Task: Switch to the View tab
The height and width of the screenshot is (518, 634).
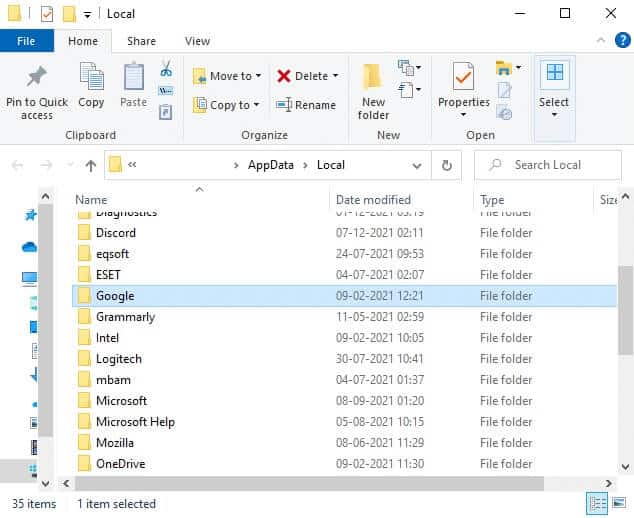Action: [197, 41]
